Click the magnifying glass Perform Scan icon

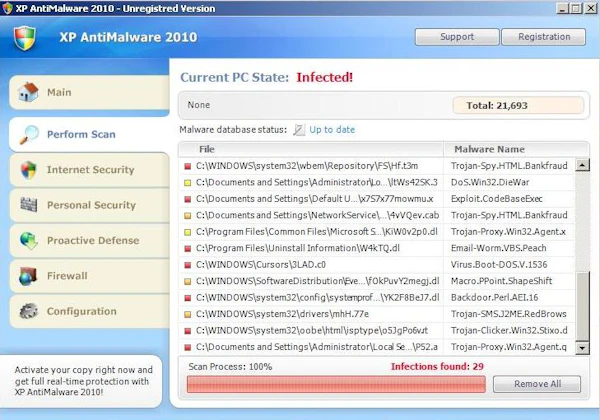click(x=29, y=135)
